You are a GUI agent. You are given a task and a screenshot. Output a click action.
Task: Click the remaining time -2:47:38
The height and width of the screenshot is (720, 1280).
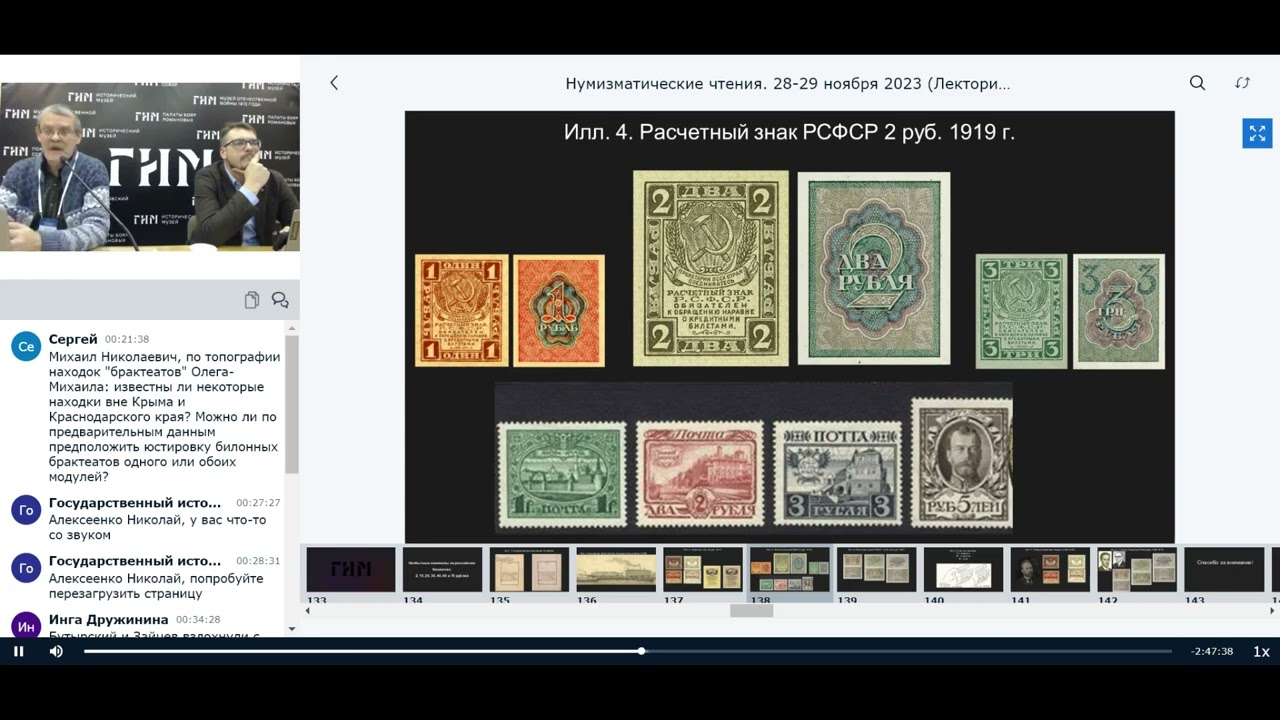(1212, 651)
